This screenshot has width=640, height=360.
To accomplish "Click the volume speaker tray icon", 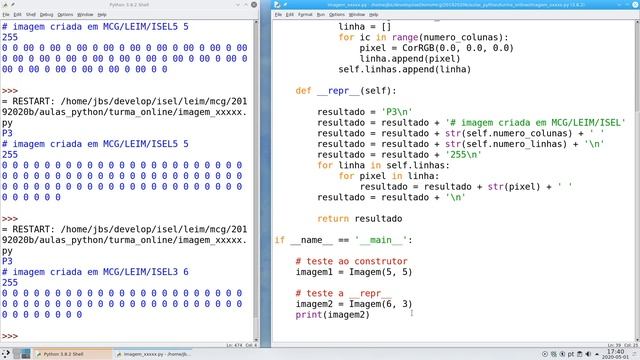I will pyautogui.click(x=588, y=354).
